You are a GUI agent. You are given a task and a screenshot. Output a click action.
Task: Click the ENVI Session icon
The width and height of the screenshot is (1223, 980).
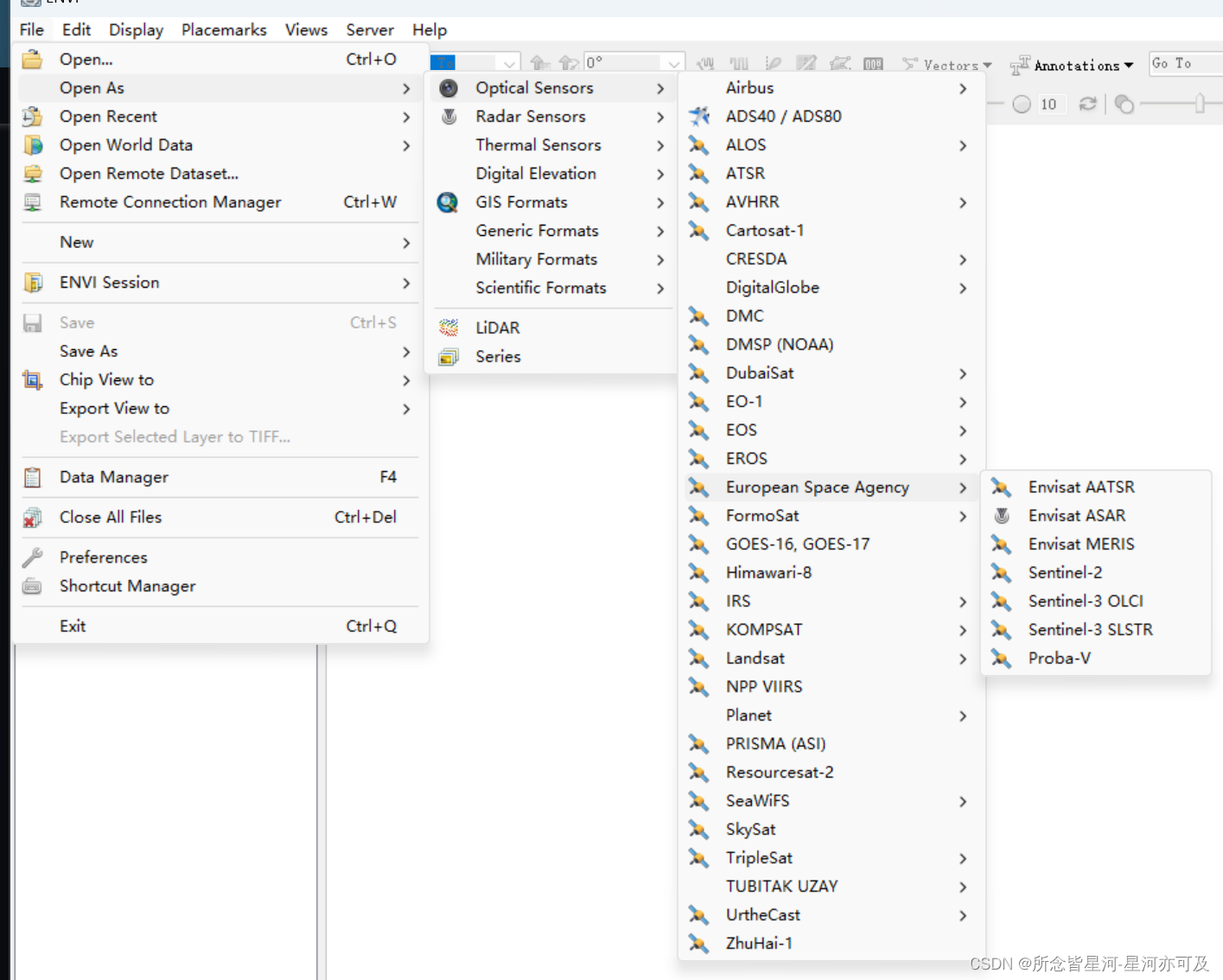[32, 283]
